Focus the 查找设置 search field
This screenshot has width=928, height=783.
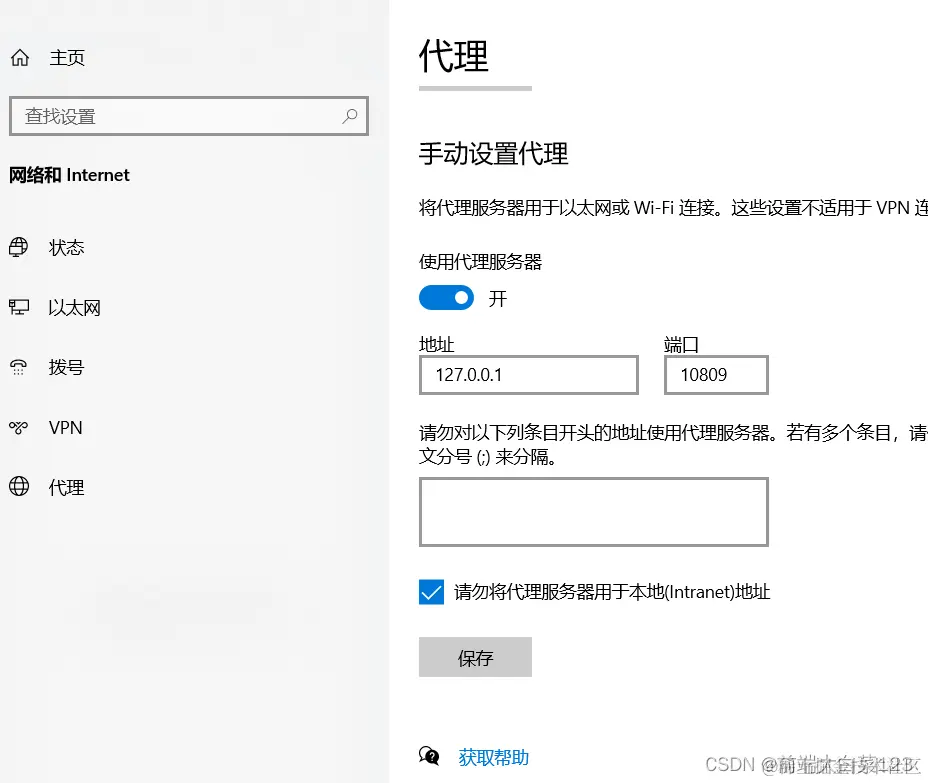[x=189, y=116]
